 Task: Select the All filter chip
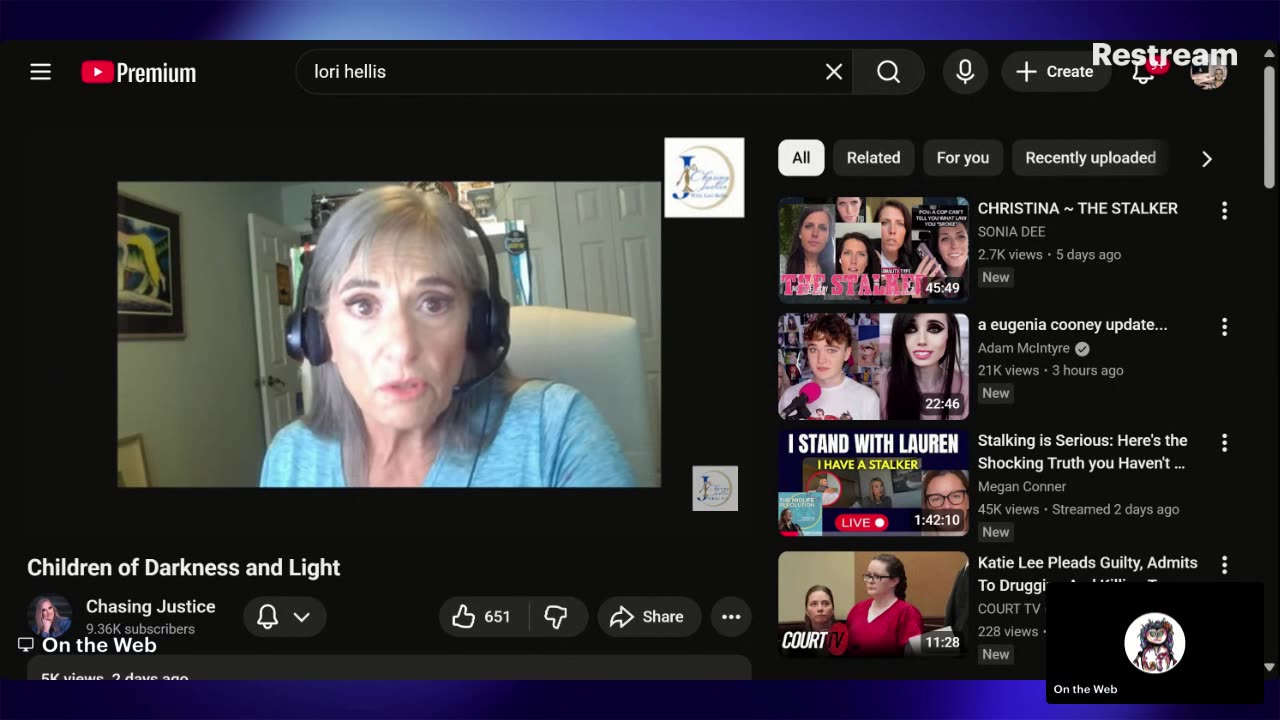coord(801,158)
